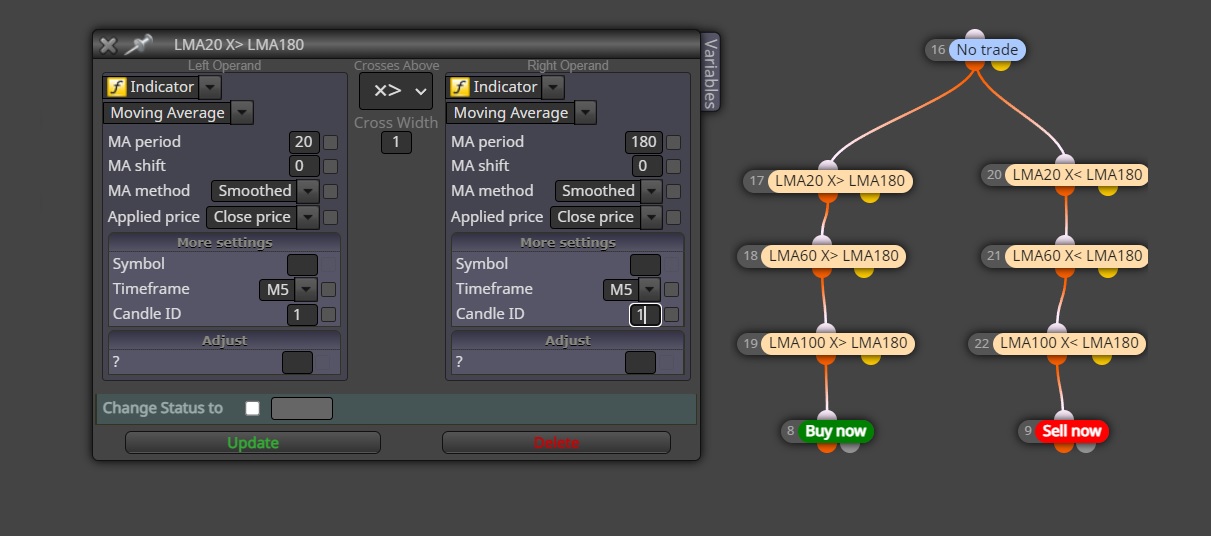Click gray output connector under Buy now
The width and height of the screenshot is (1211, 536).
point(849,445)
